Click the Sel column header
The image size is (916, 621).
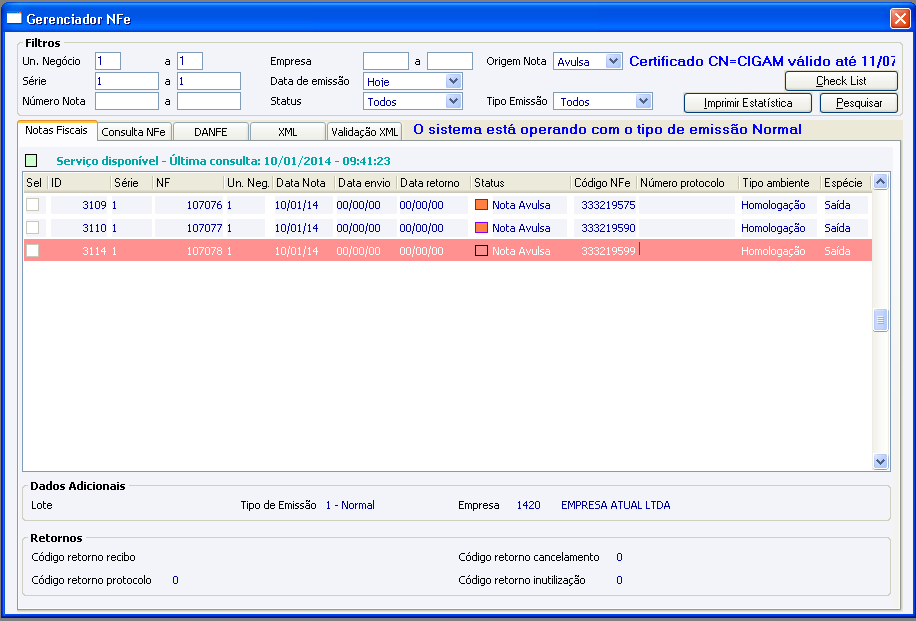[x=34, y=182]
